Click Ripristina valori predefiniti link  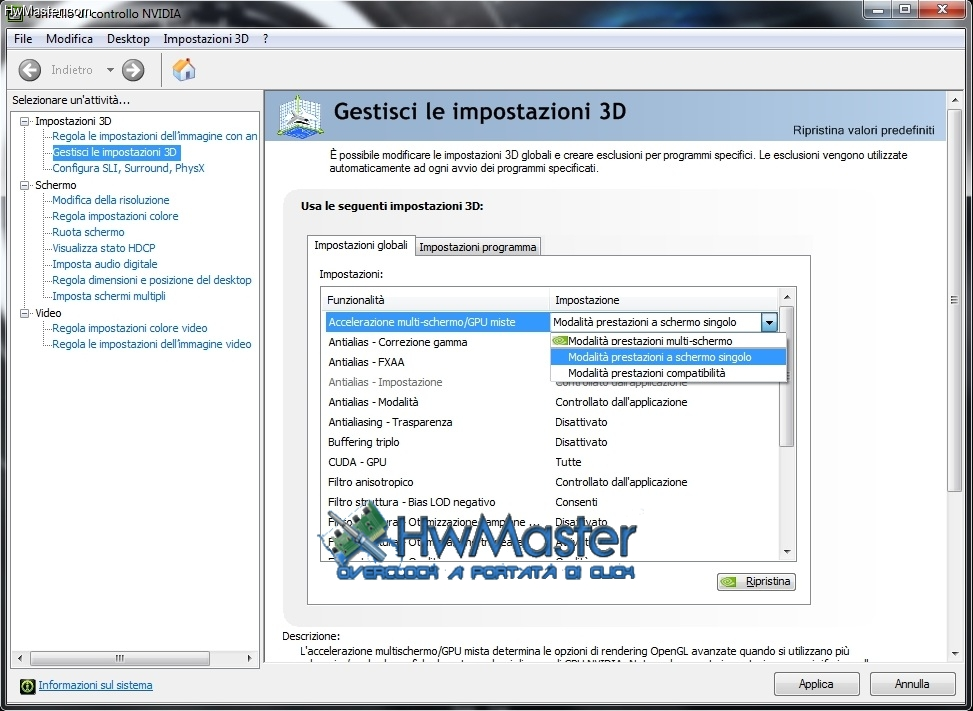(863, 130)
